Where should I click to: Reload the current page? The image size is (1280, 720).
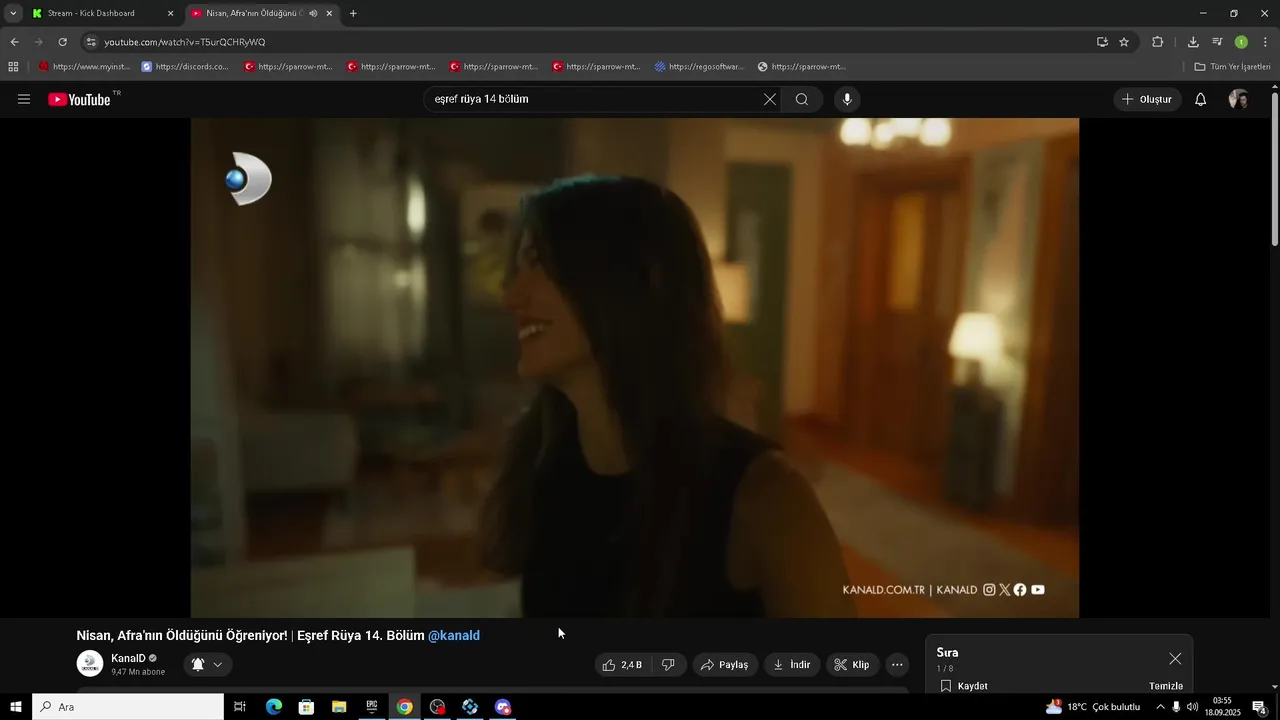point(62,42)
